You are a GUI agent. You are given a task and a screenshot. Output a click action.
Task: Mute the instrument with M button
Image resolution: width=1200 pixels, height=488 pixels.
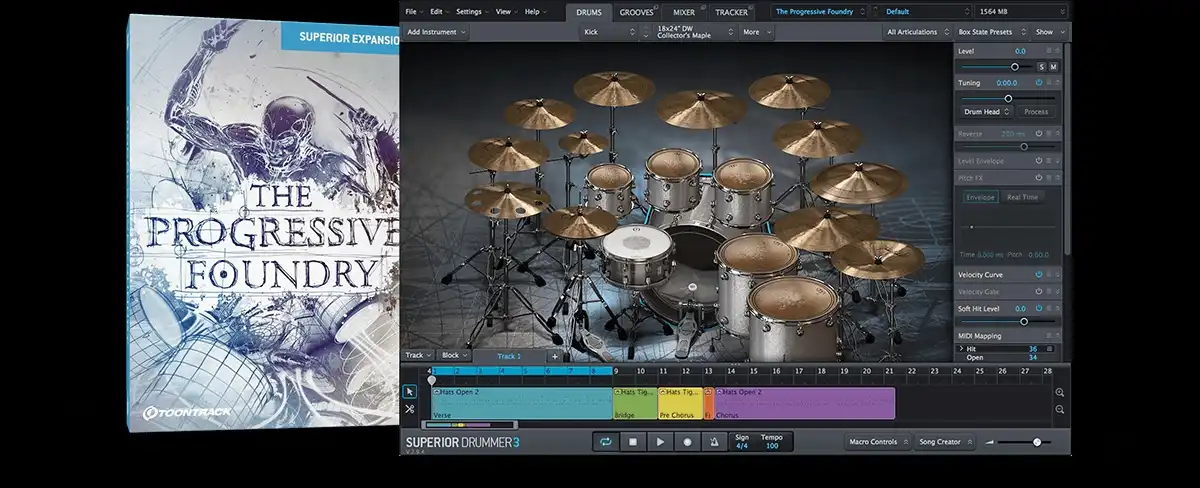[x=1052, y=67]
